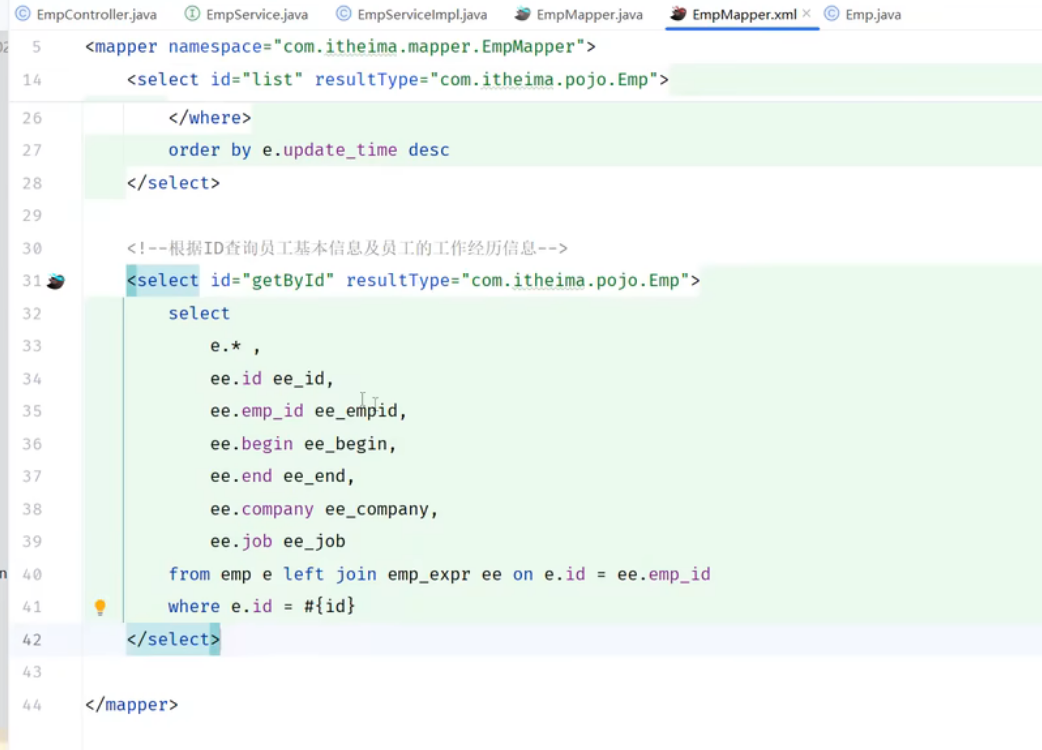The image size is (1042, 750).
Task: Click line number 14 in the sticky header
Action: (32, 80)
